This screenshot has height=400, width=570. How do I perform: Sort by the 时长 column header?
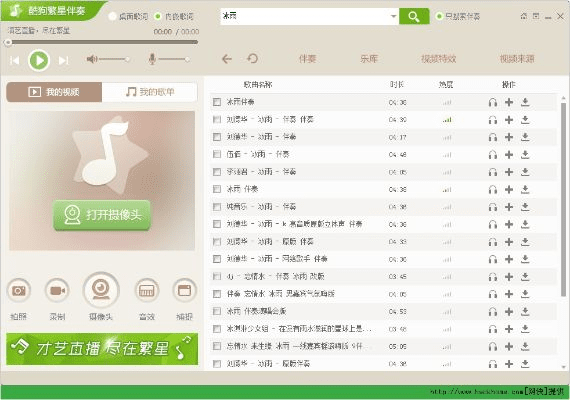[397, 85]
